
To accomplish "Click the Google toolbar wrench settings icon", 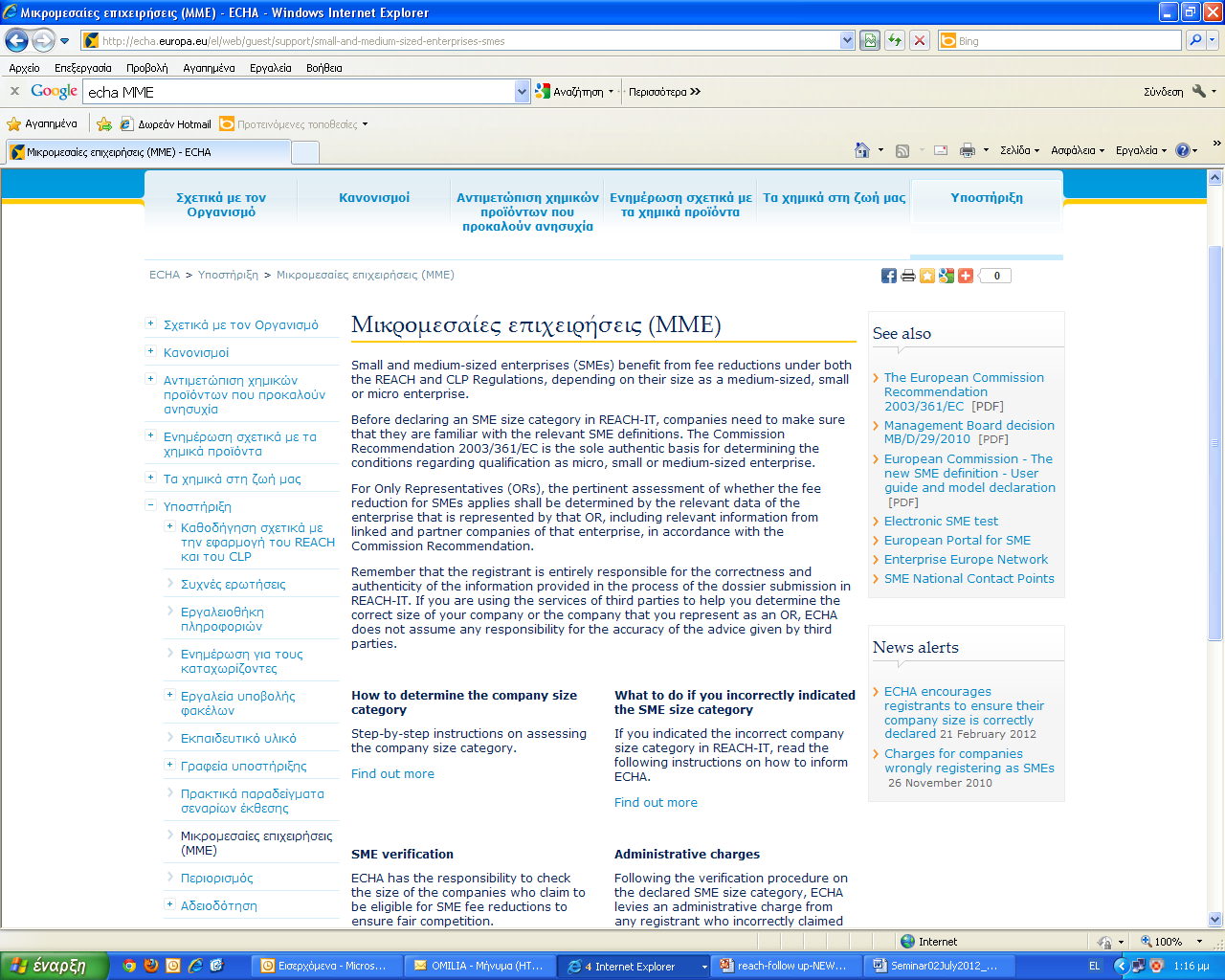I will pyautogui.click(x=1198, y=92).
